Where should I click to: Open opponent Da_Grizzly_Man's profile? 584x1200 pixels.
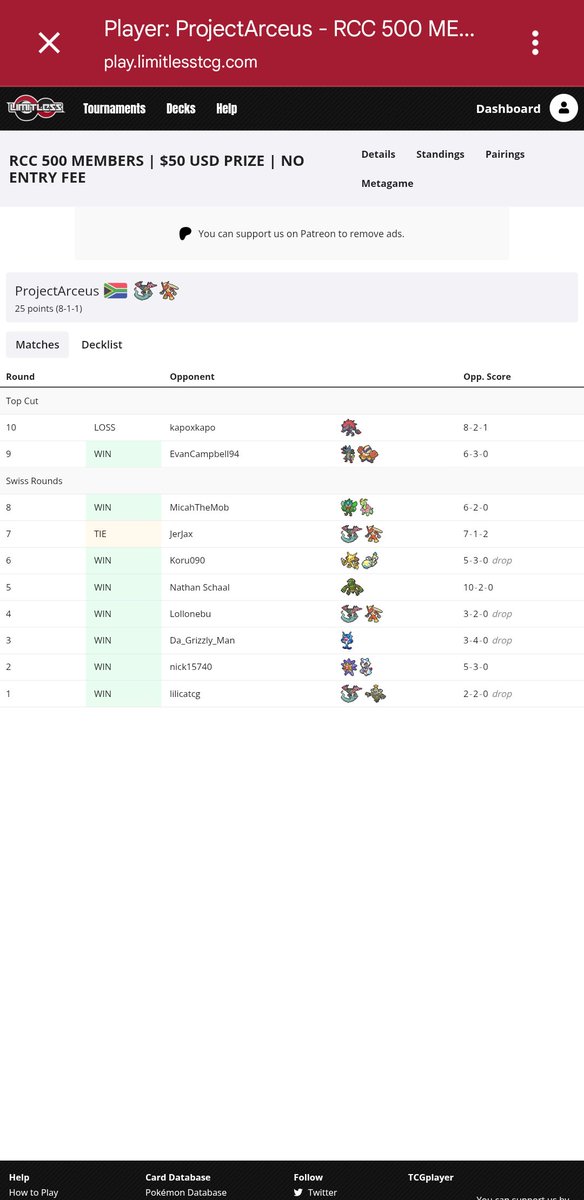203,640
